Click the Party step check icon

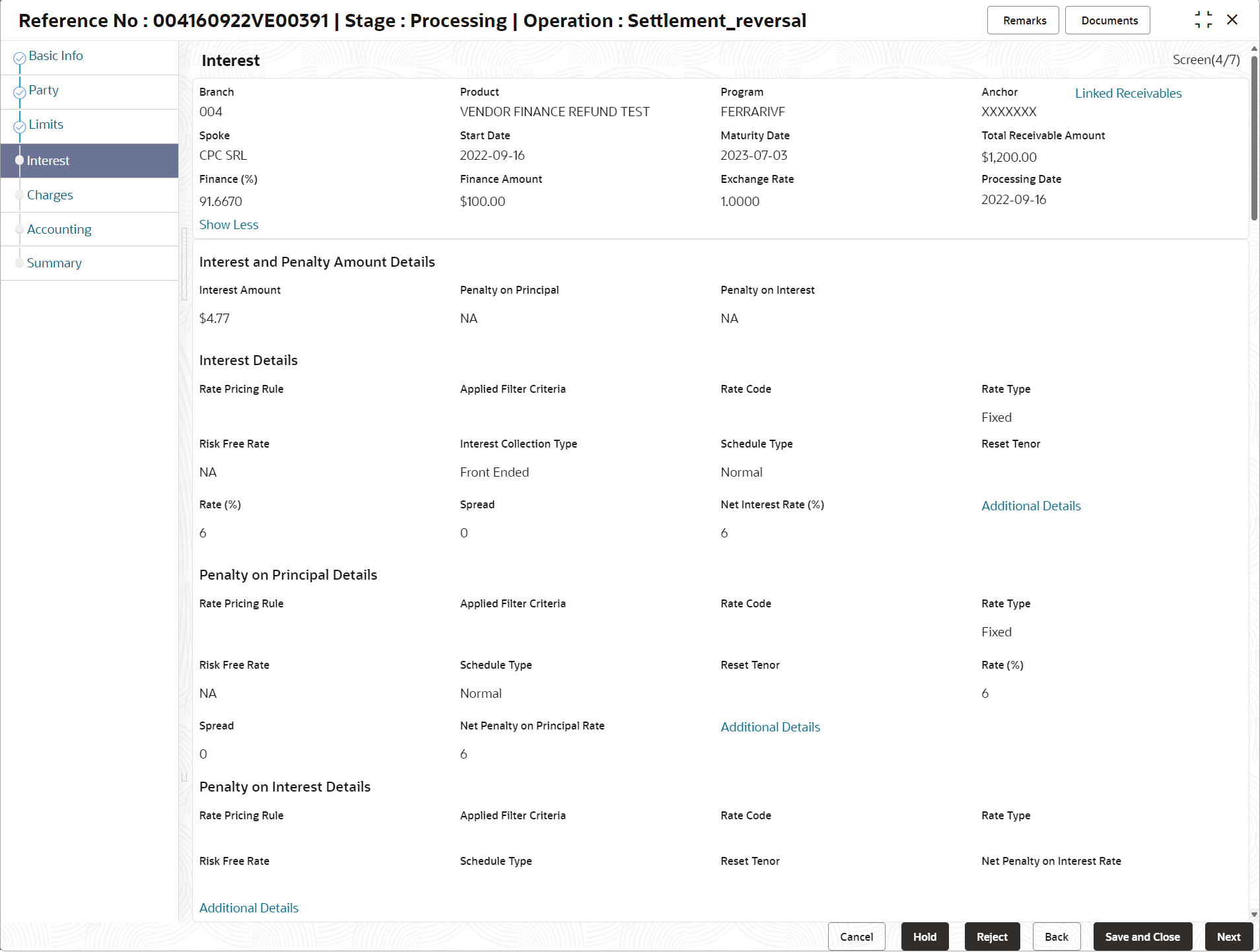click(20, 92)
